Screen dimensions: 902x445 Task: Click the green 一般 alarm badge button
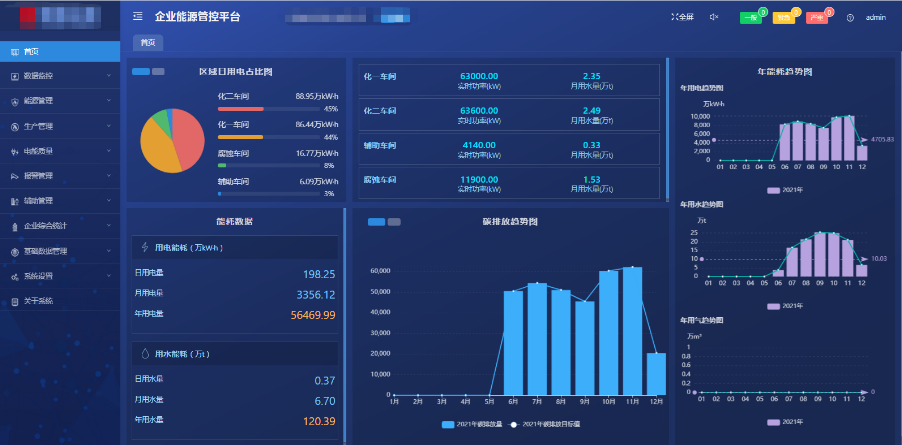(x=750, y=18)
